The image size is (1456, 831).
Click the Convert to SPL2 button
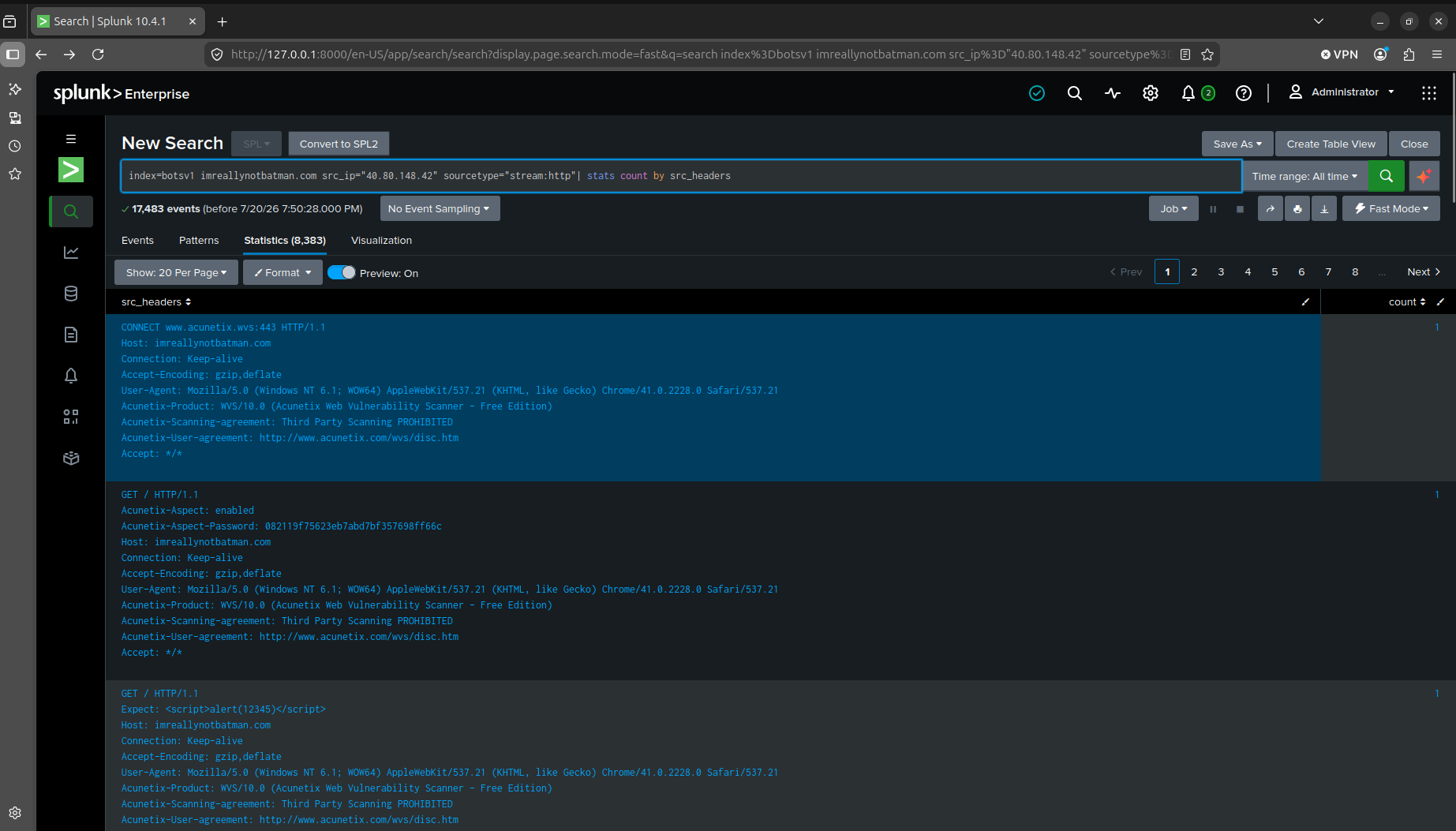(x=339, y=144)
